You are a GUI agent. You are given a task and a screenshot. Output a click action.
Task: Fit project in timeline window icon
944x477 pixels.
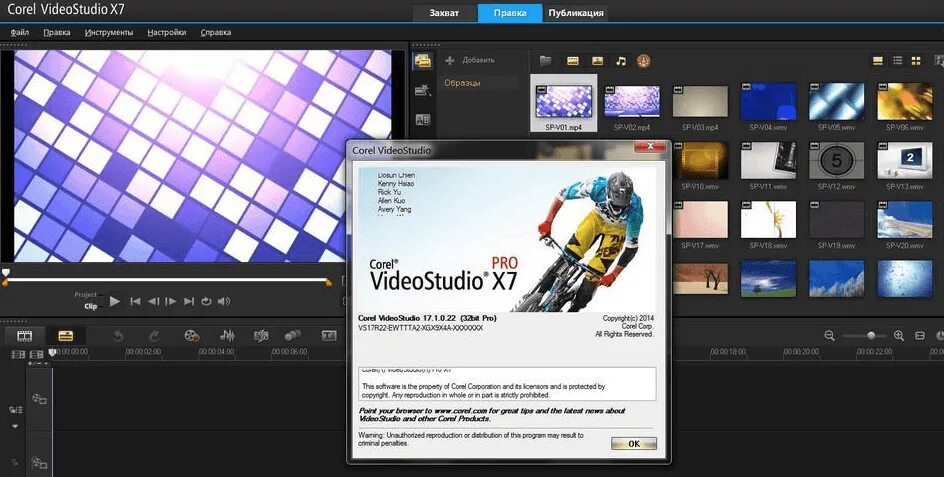pos(920,335)
